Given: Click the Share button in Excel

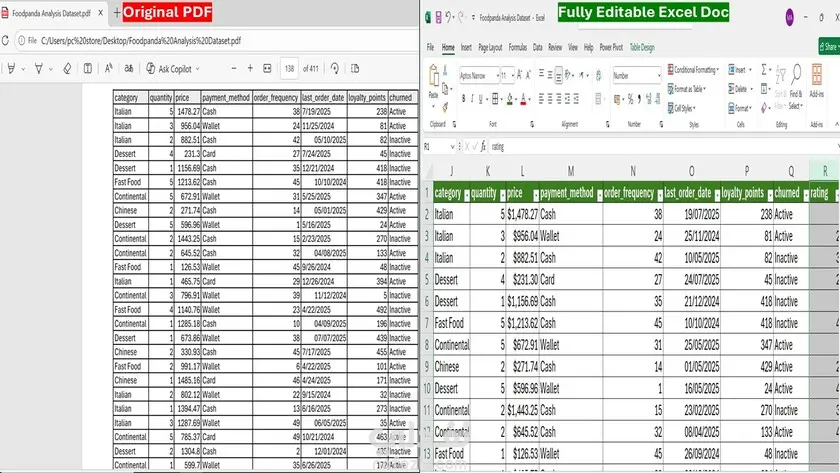Looking at the screenshot, I should coord(829,47).
